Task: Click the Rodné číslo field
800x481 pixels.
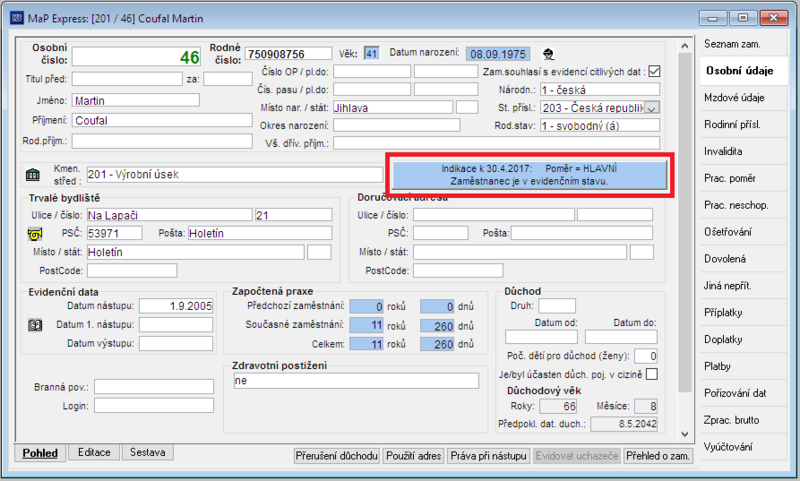Action: (288, 54)
